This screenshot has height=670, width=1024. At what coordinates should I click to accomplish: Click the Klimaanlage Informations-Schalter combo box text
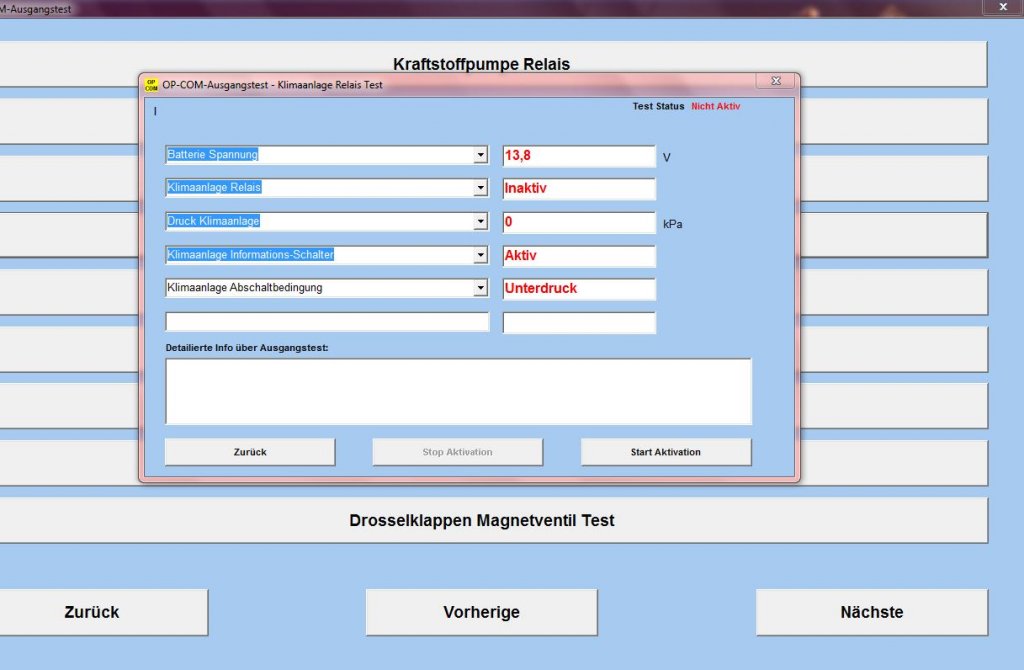250,254
